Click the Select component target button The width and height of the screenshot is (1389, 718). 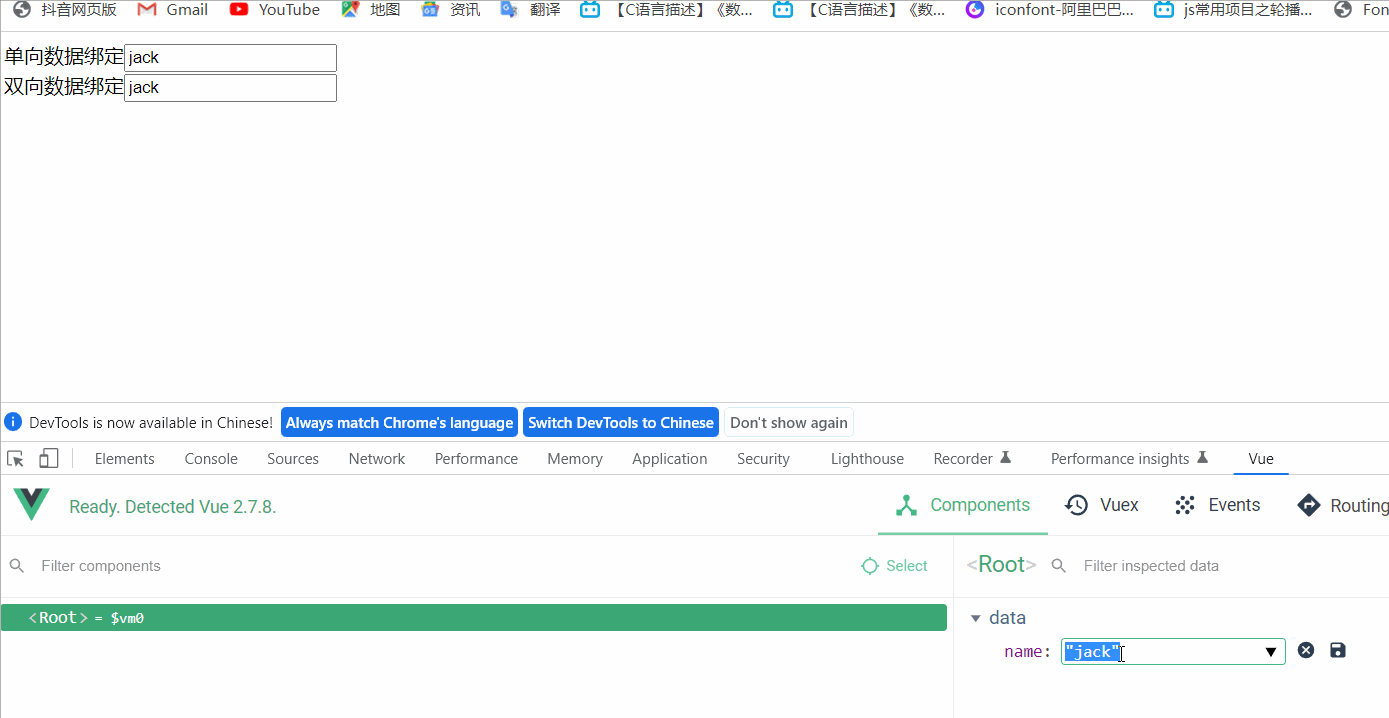point(894,566)
